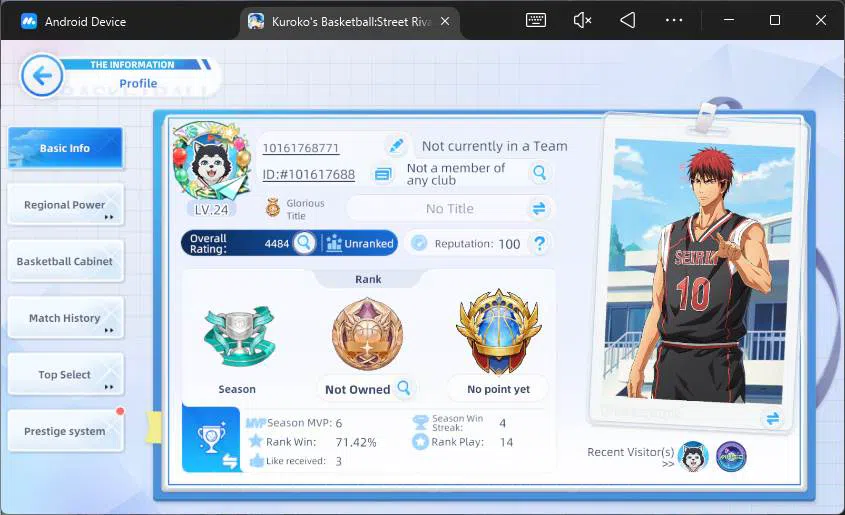This screenshot has width=845, height=515.
Task: Swap the stats panel using the trophy icon
Action: [x=211, y=439]
